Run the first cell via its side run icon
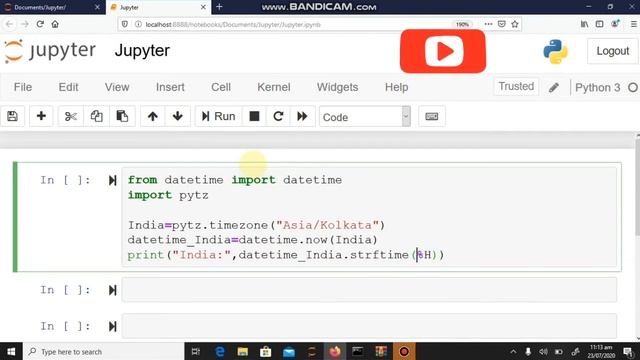The height and width of the screenshot is (360, 640). point(112,180)
